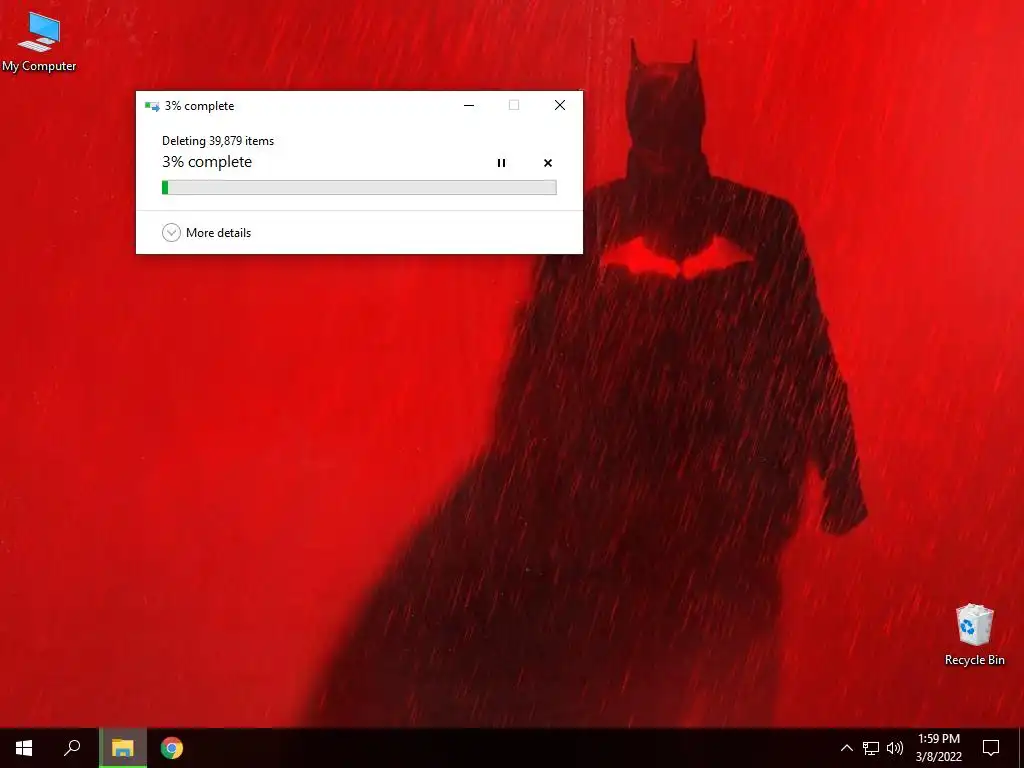Click the 'Deleting 39,879 items' text
This screenshot has width=1024, height=768.
(x=218, y=140)
